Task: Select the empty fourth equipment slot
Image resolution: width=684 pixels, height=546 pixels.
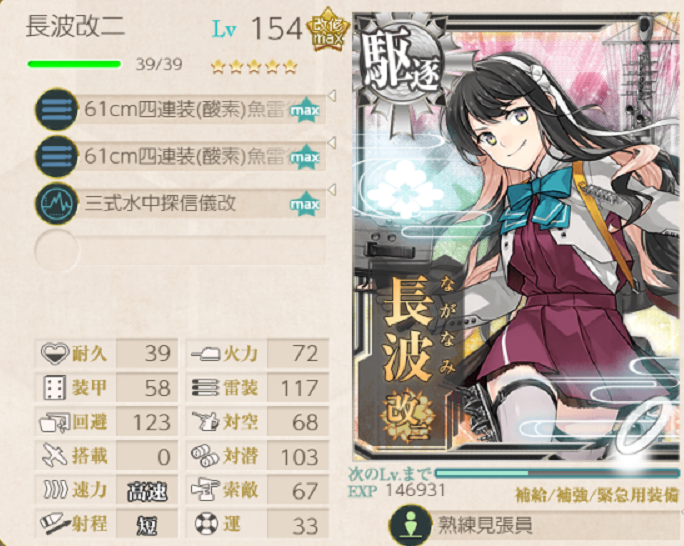Action: pos(181,250)
